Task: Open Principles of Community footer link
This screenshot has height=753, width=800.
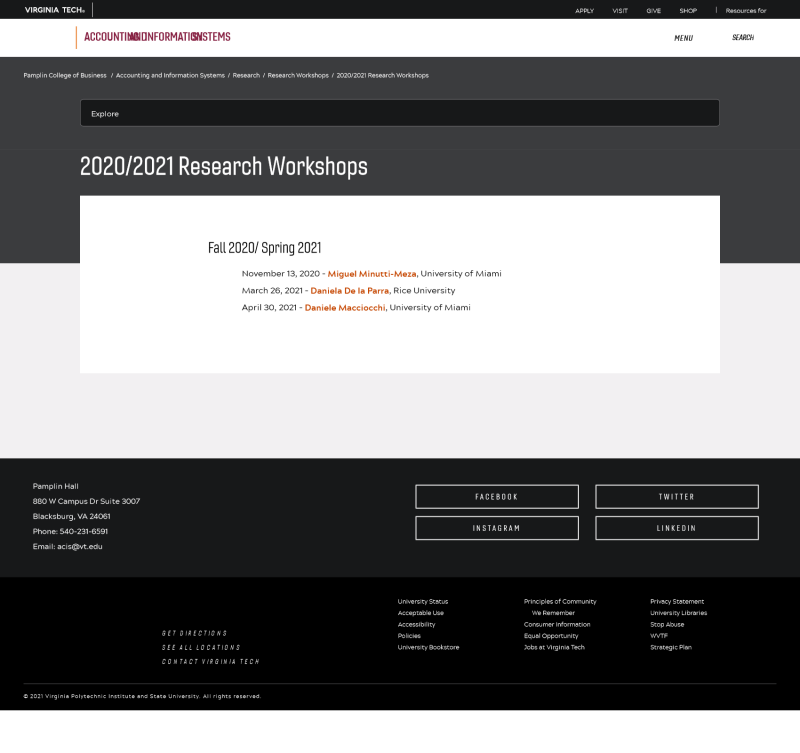Action: click(560, 601)
